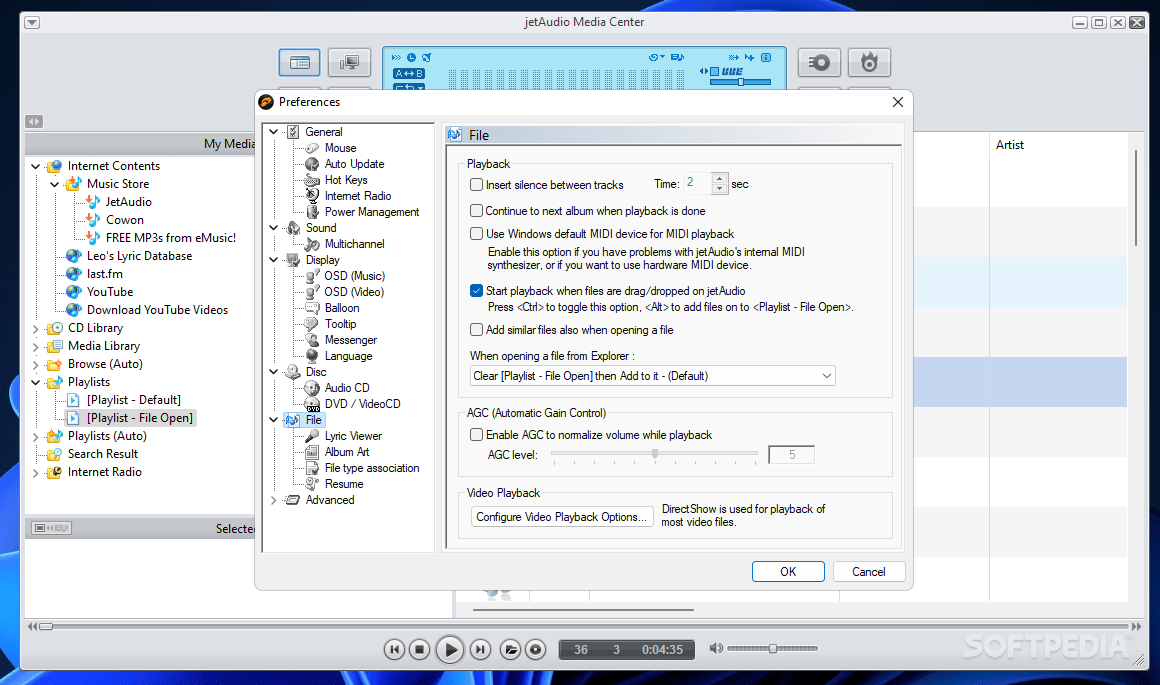The image size is (1160, 685).
Task: Uncheck Start playback on drag/drop option
Action: click(476, 291)
